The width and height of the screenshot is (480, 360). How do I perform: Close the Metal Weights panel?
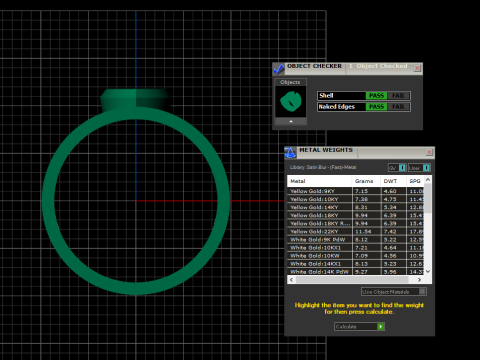coord(429,152)
